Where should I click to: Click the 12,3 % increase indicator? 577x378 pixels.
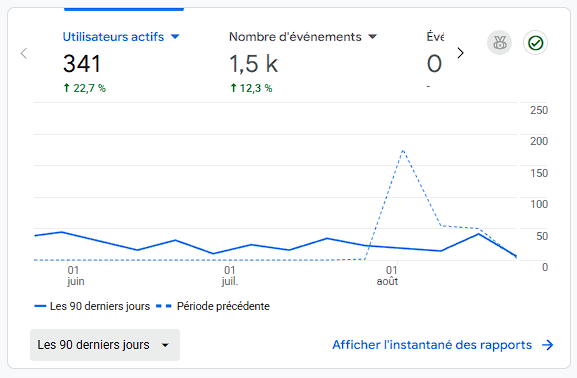pyautogui.click(x=251, y=88)
